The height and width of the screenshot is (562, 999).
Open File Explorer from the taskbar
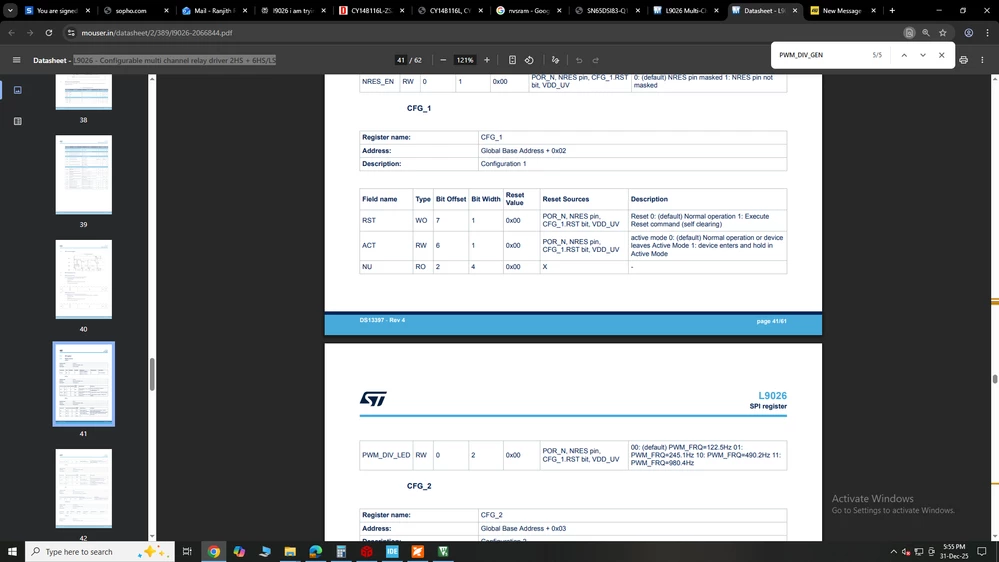[x=290, y=551]
